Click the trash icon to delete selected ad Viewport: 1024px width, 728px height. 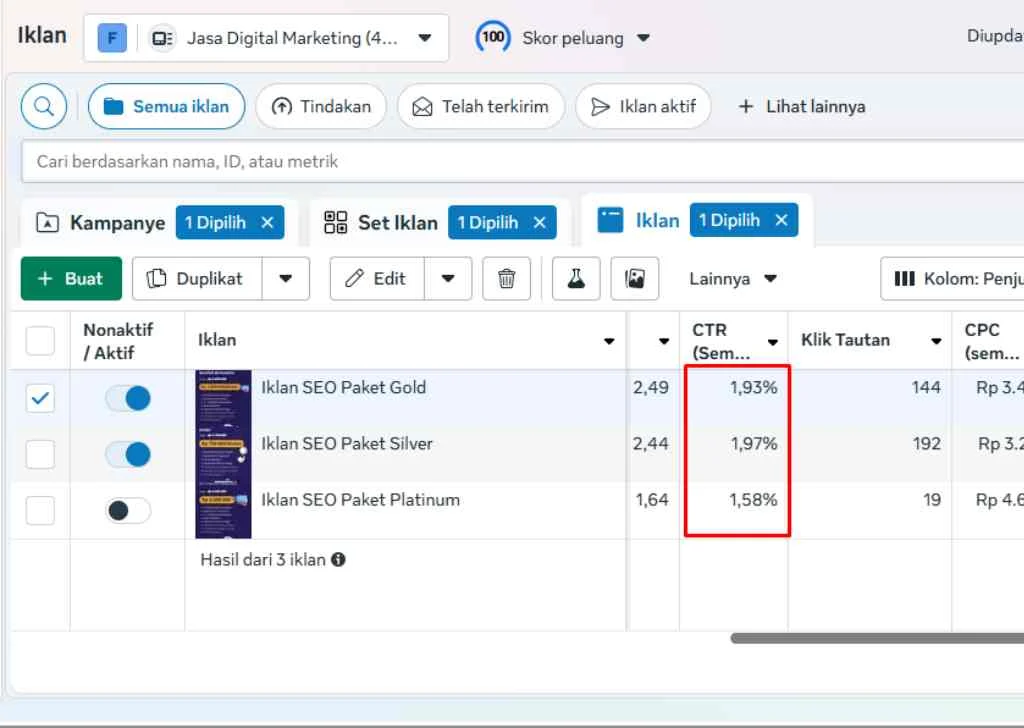click(x=507, y=279)
